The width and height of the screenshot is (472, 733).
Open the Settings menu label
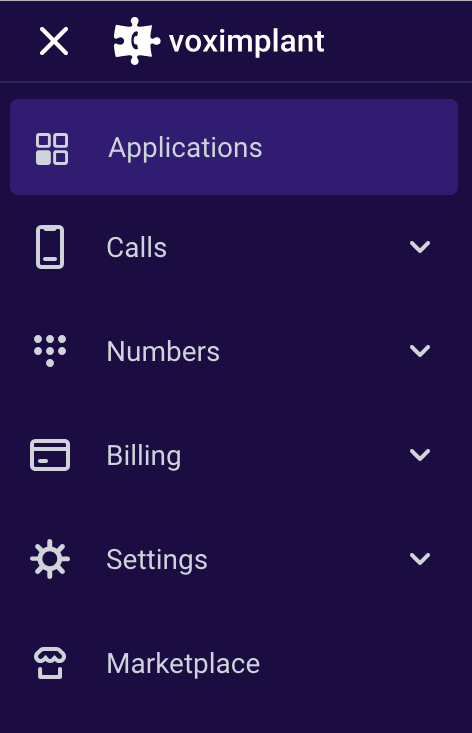(x=157, y=560)
